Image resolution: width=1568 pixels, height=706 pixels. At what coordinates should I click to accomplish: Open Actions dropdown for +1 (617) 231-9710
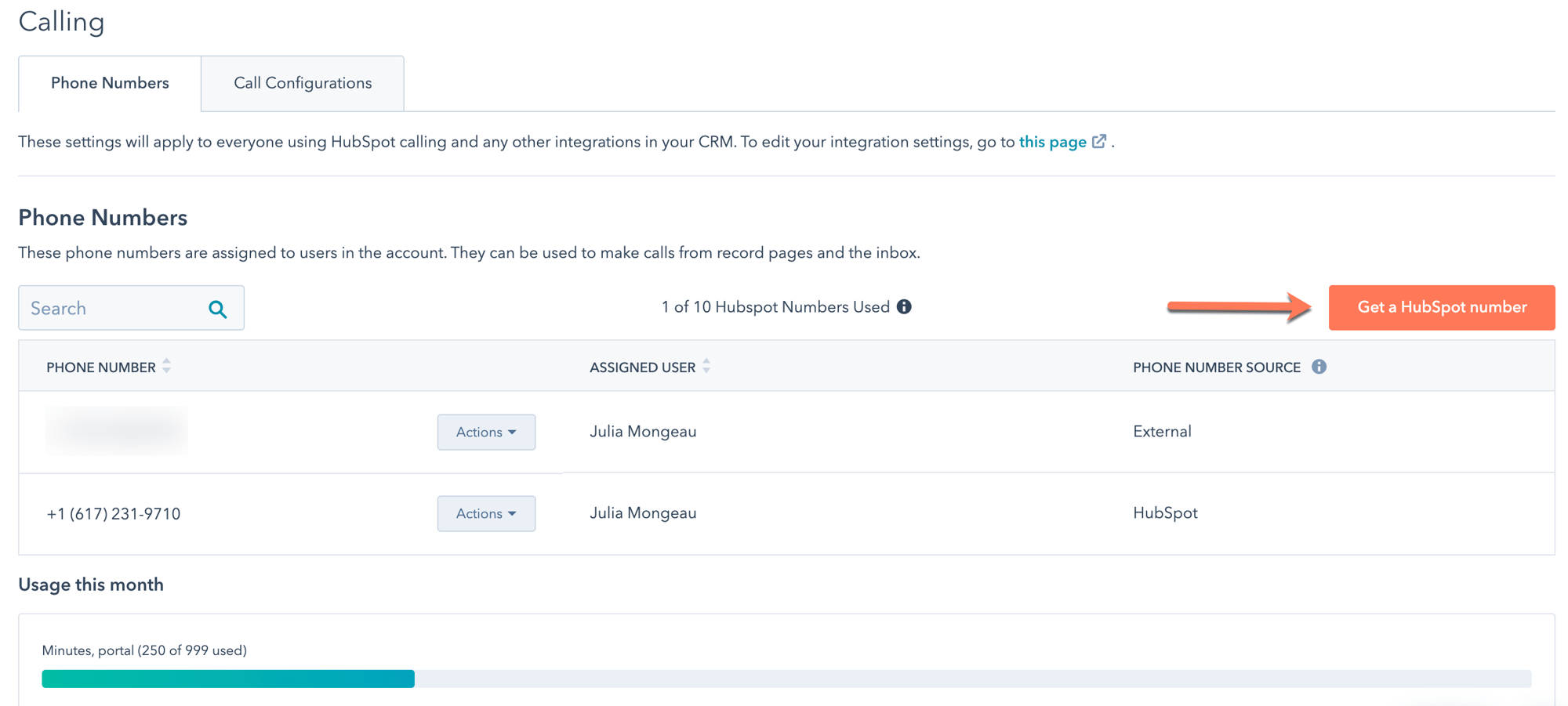[486, 513]
